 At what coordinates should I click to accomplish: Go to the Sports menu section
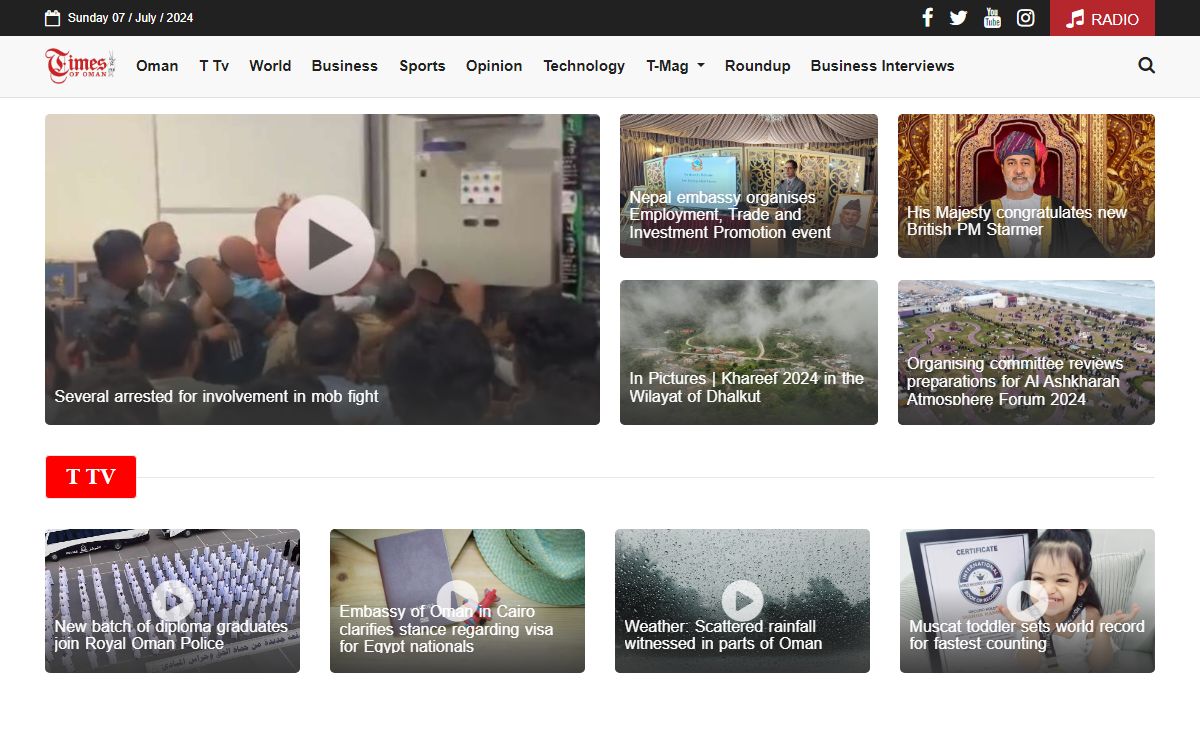(x=422, y=66)
